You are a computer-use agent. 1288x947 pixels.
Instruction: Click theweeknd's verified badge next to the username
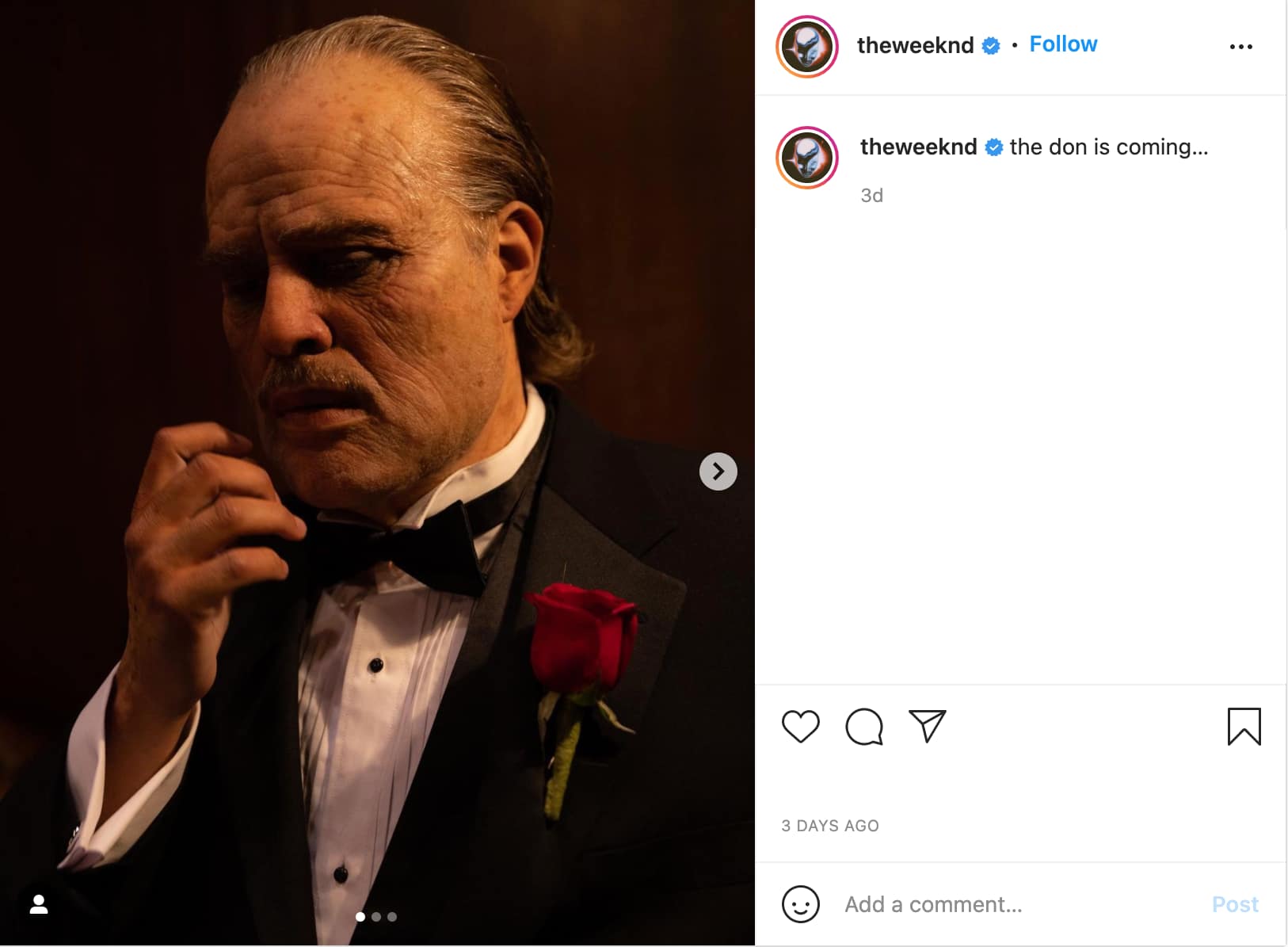990,45
